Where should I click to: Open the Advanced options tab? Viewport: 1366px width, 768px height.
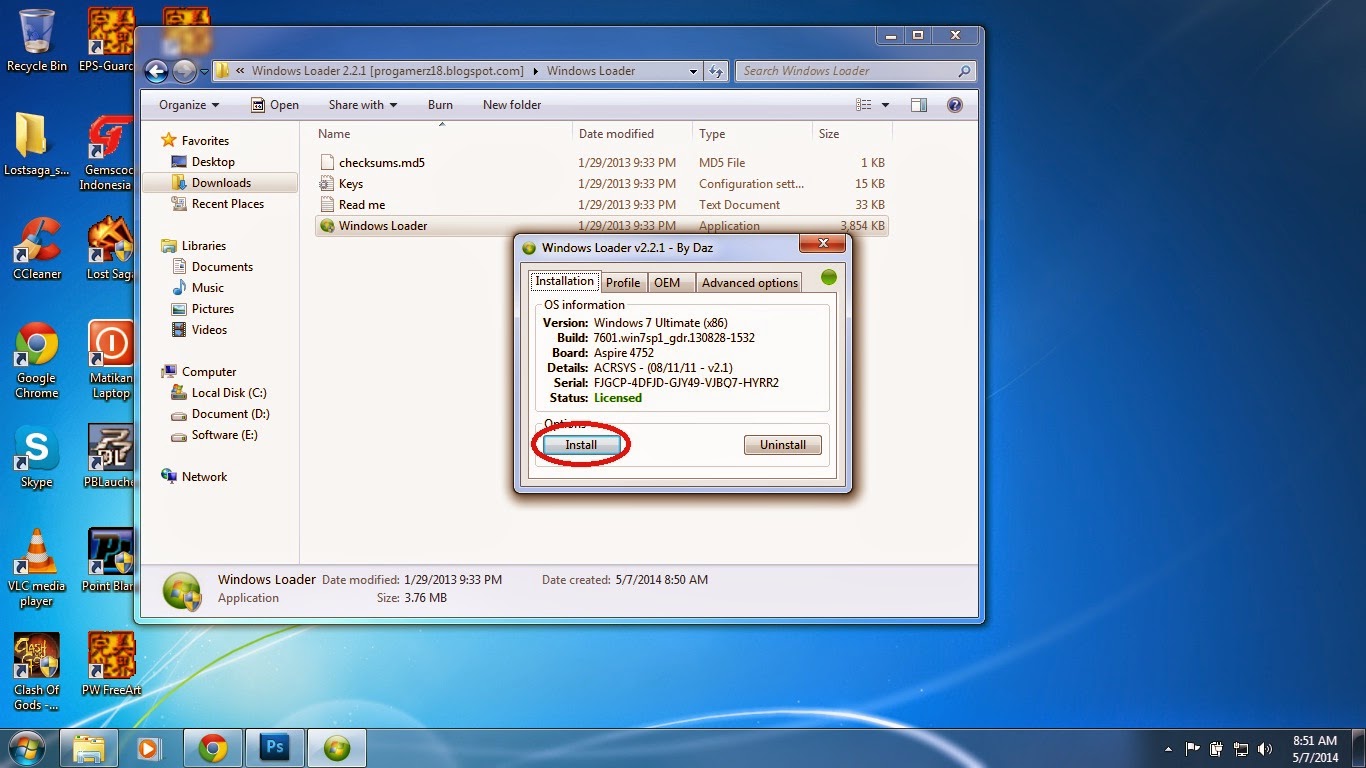(749, 283)
